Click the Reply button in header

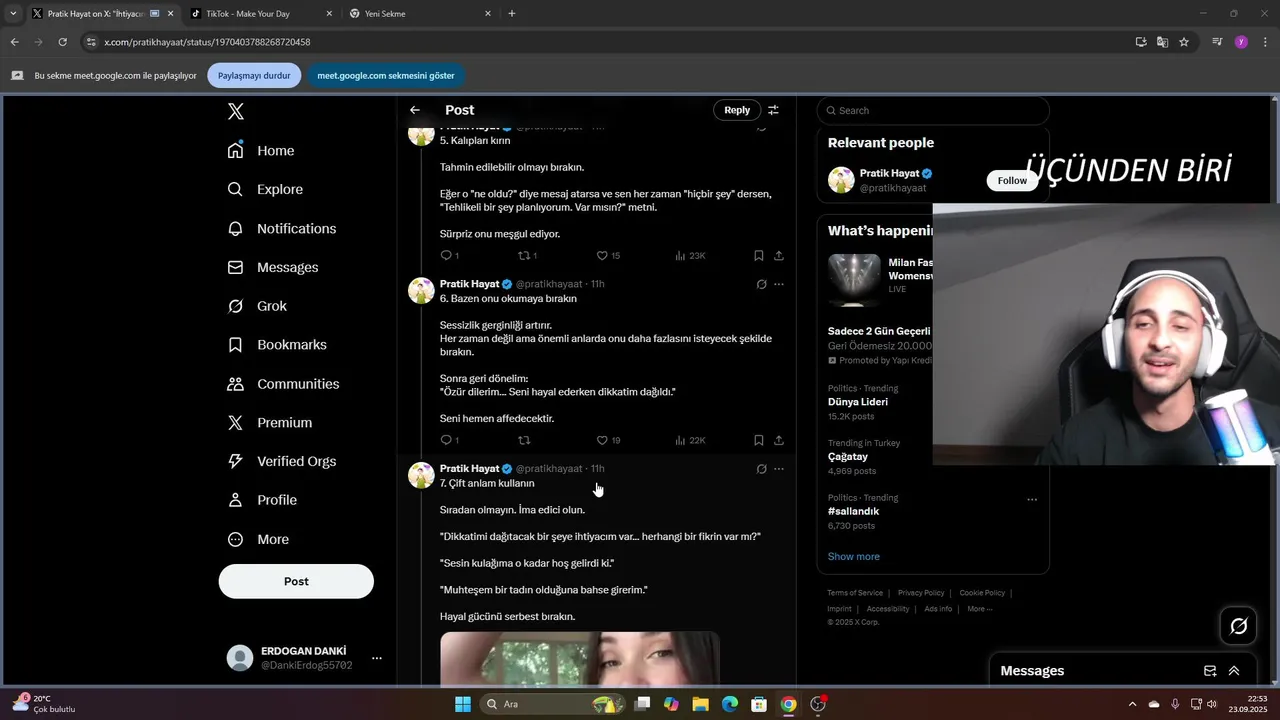[737, 110]
